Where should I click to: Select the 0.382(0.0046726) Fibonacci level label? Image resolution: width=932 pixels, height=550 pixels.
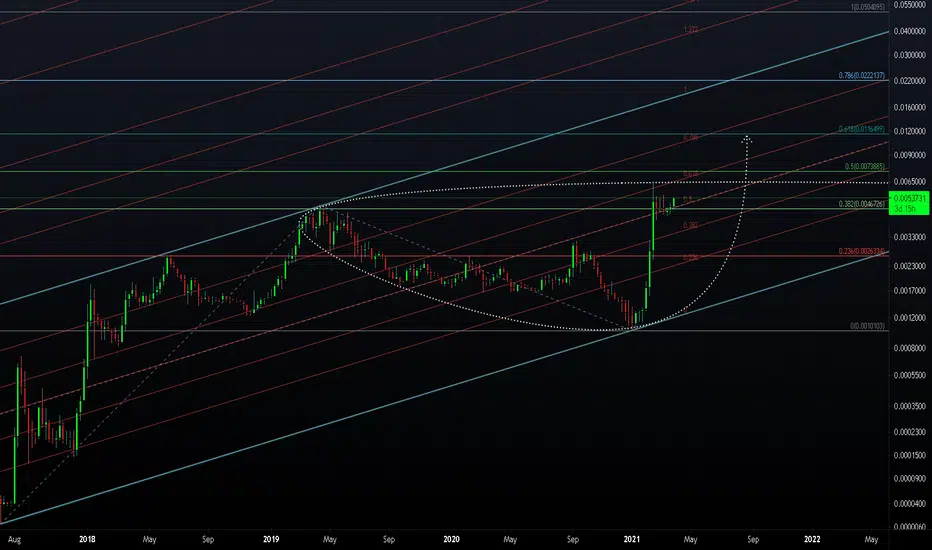pyautogui.click(x=862, y=204)
